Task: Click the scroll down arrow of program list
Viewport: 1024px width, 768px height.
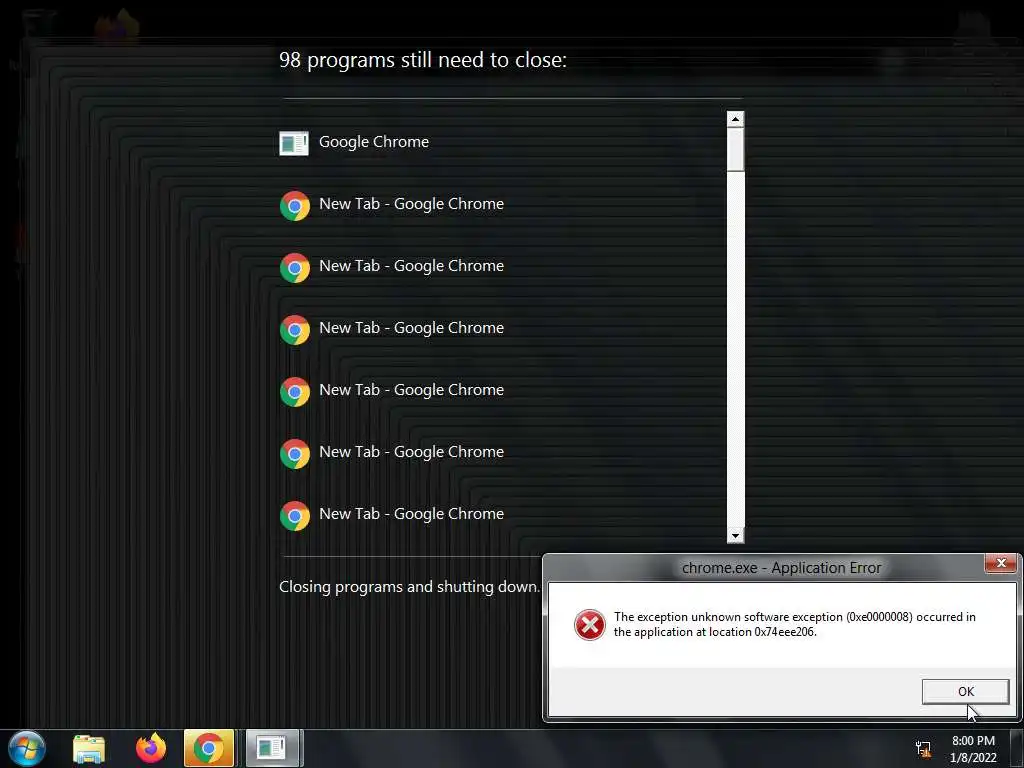Action: (735, 536)
